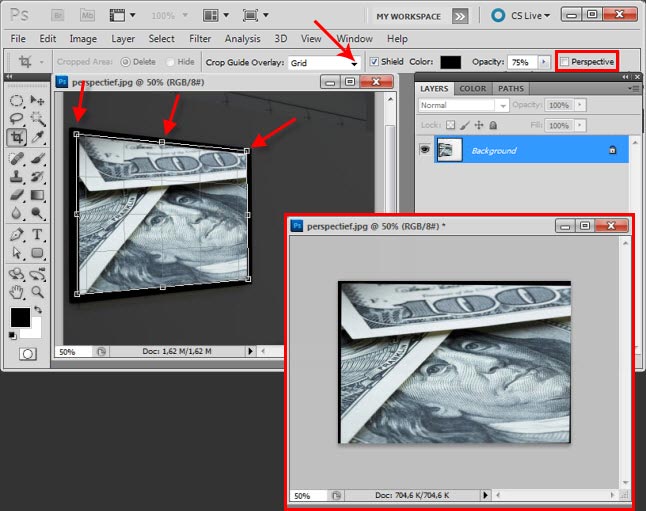Select the Magic Wand tool
646x511 pixels.
coord(37,119)
